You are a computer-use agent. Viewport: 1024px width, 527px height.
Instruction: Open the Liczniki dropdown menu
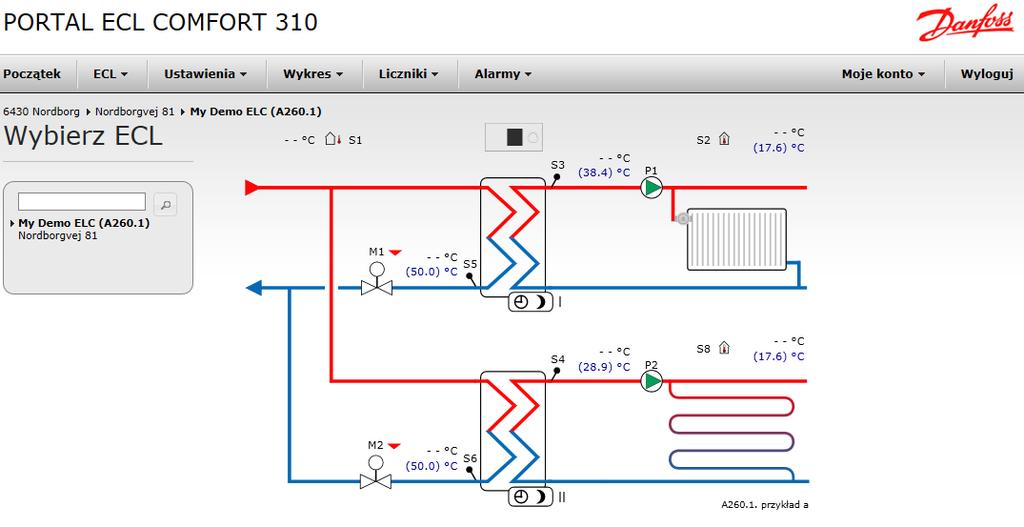(x=408, y=74)
